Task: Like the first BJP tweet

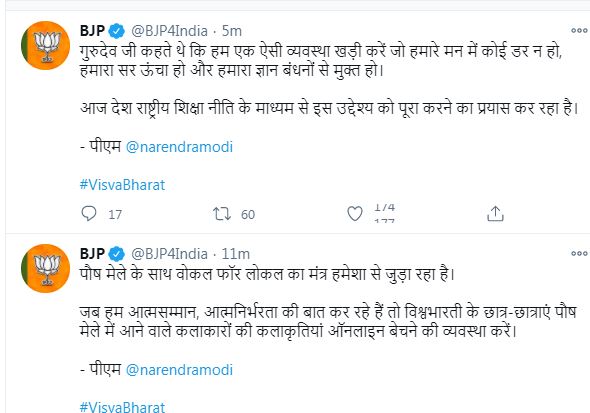Action: click(x=354, y=214)
